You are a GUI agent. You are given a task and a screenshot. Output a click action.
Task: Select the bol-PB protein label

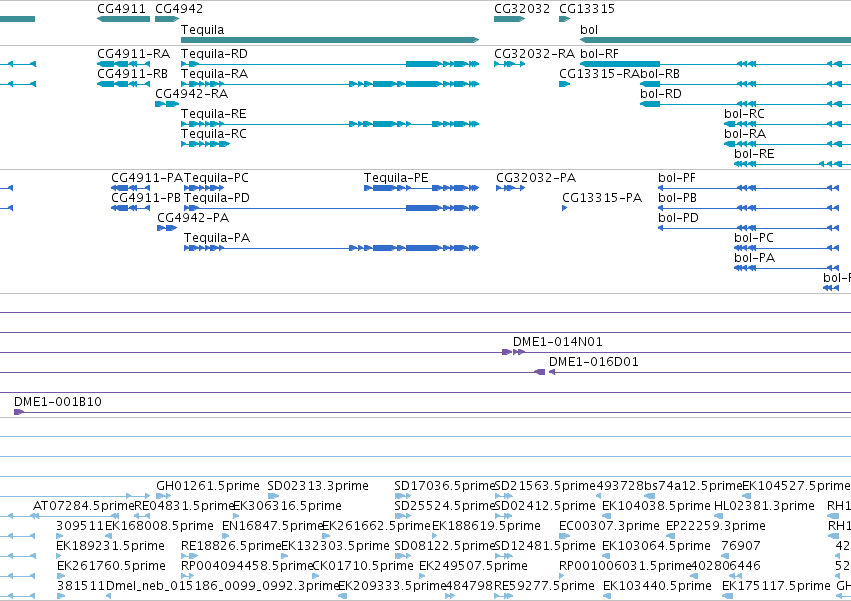pos(677,198)
